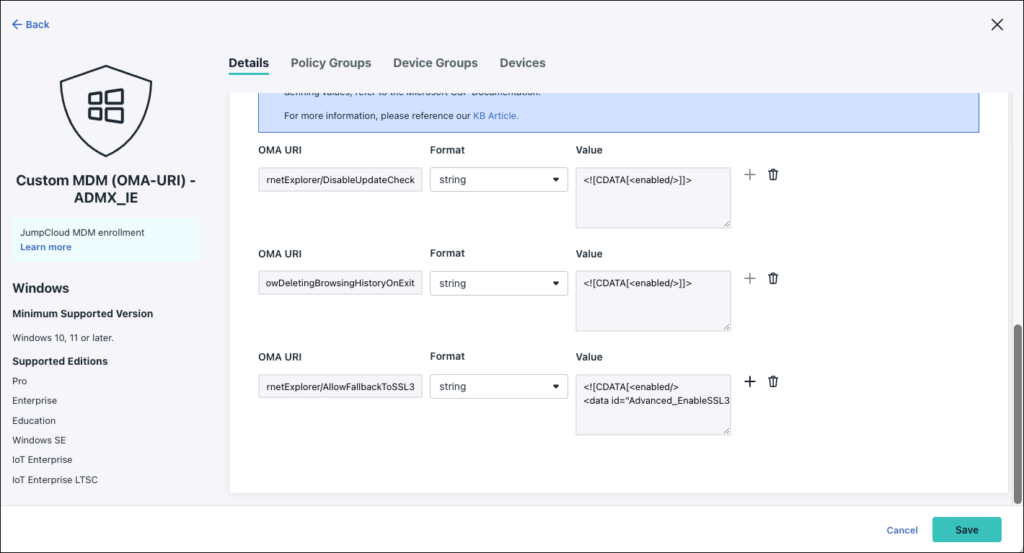The width and height of the screenshot is (1024, 553).
Task: Close the policy panel with X icon
Action: [x=996, y=25]
